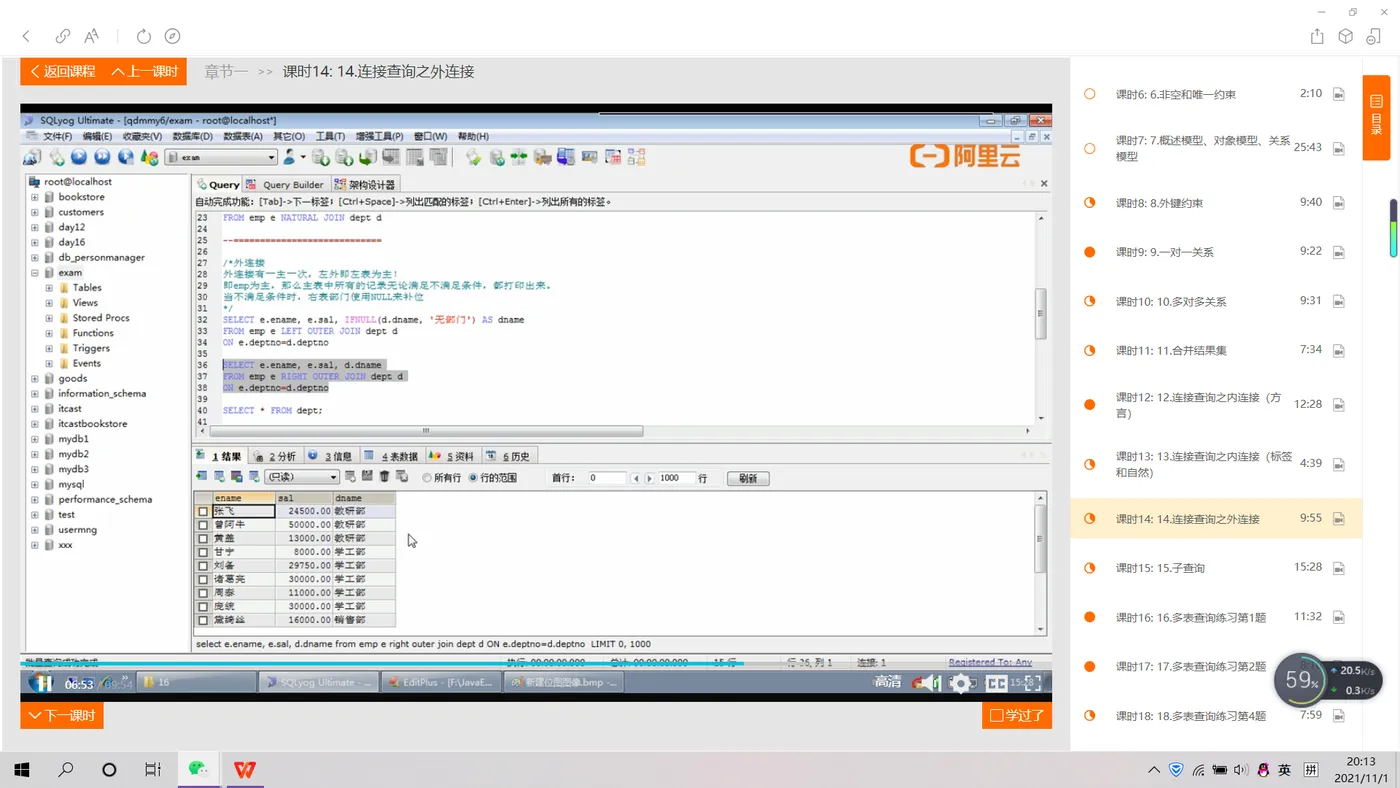Click delete trash icon in result toolbar
This screenshot has height=788, width=1400.
pos(384,477)
